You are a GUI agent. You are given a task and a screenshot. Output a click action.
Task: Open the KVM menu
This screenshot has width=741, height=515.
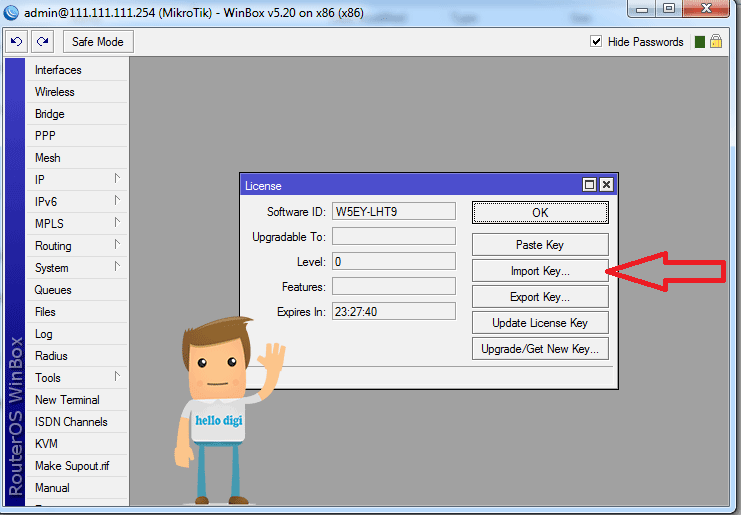(77, 444)
